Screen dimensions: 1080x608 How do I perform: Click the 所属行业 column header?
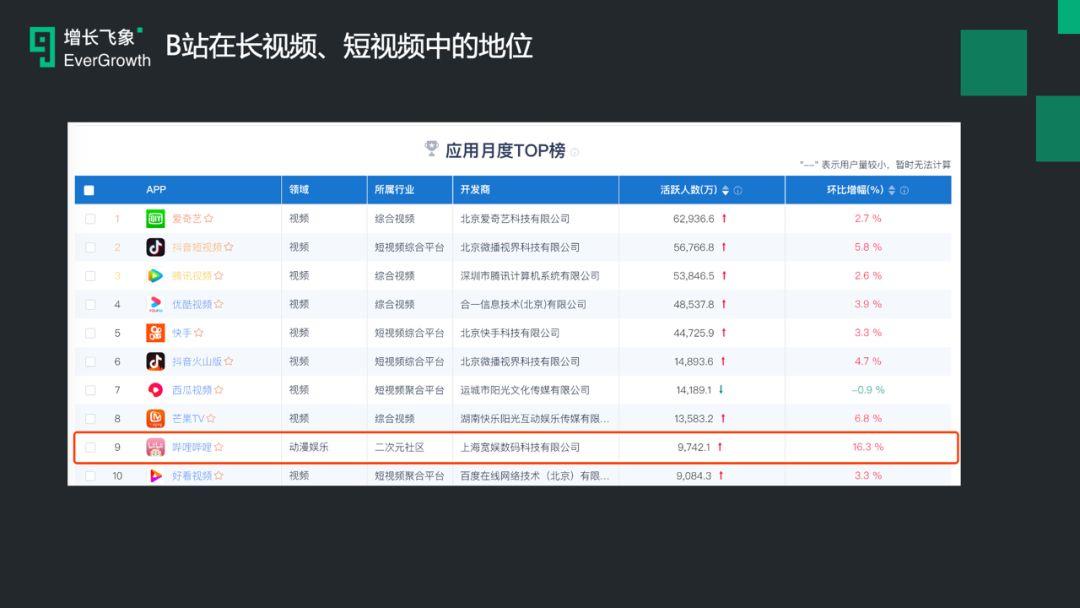394,190
